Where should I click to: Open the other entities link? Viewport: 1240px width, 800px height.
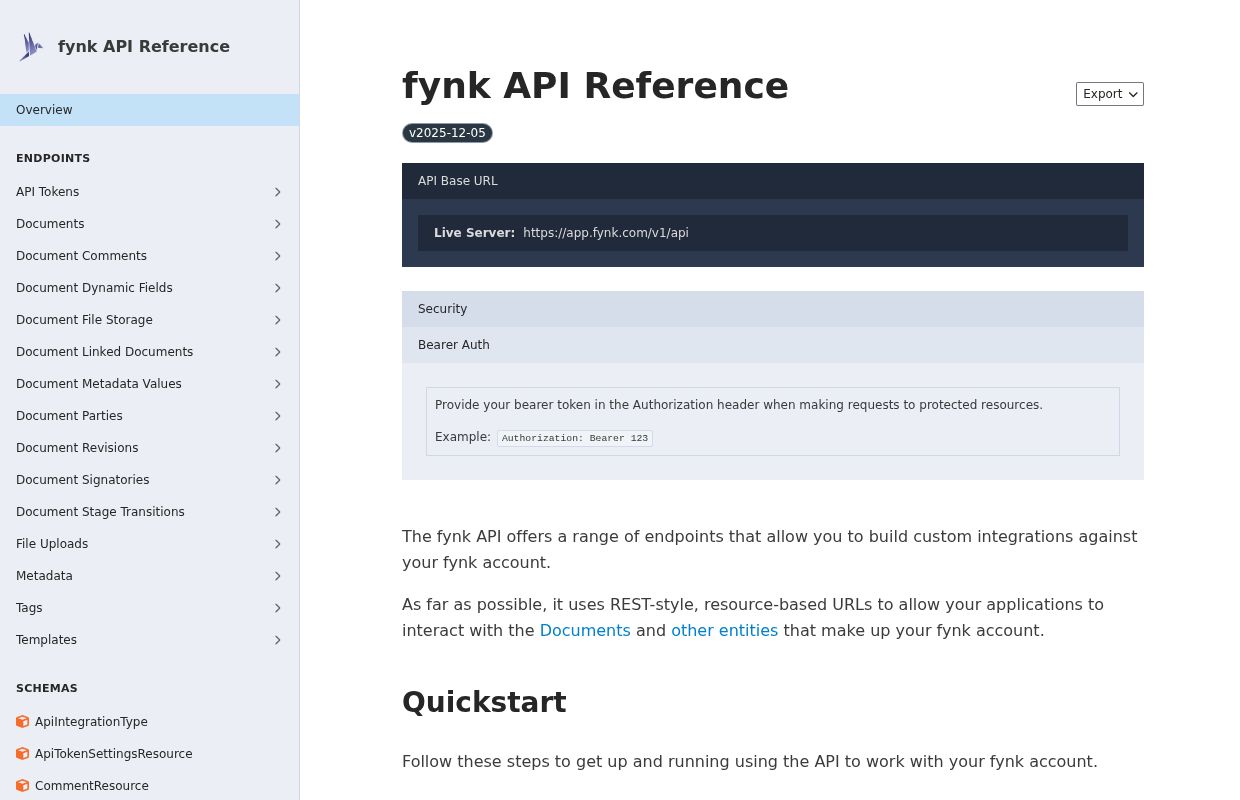(x=724, y=630)
